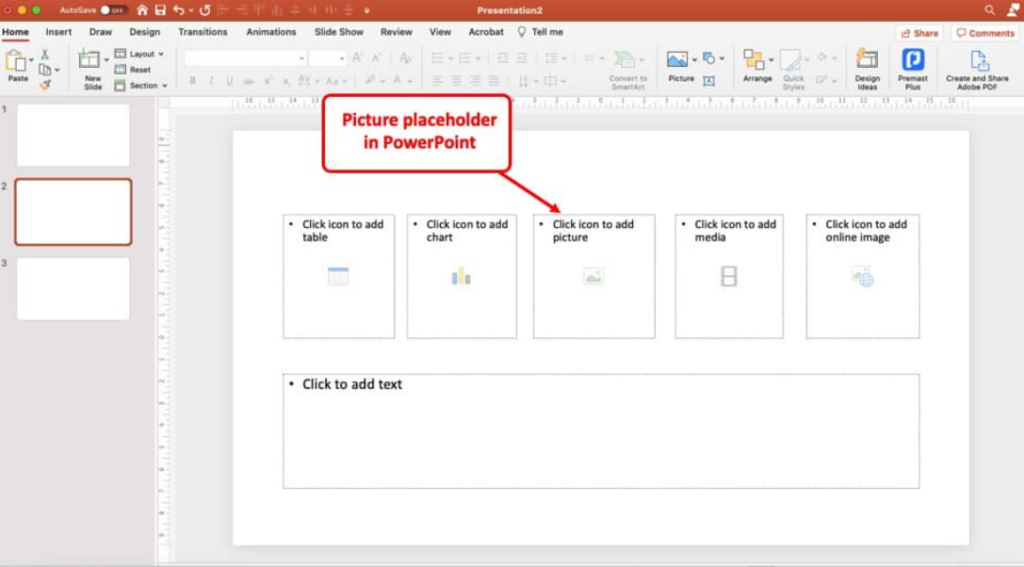The width and height of the screenshot is (1024, 567).
Task: Select the third slide thumbnail
Action: click(73, 289)
